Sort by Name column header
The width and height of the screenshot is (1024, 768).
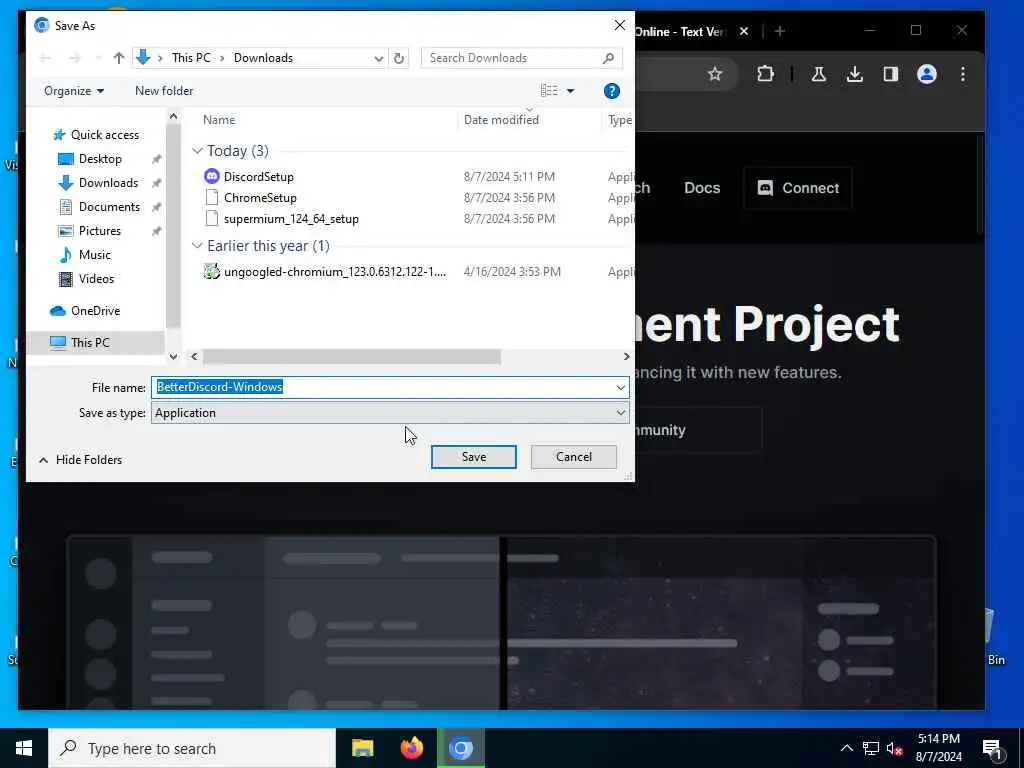click(219, 120)
